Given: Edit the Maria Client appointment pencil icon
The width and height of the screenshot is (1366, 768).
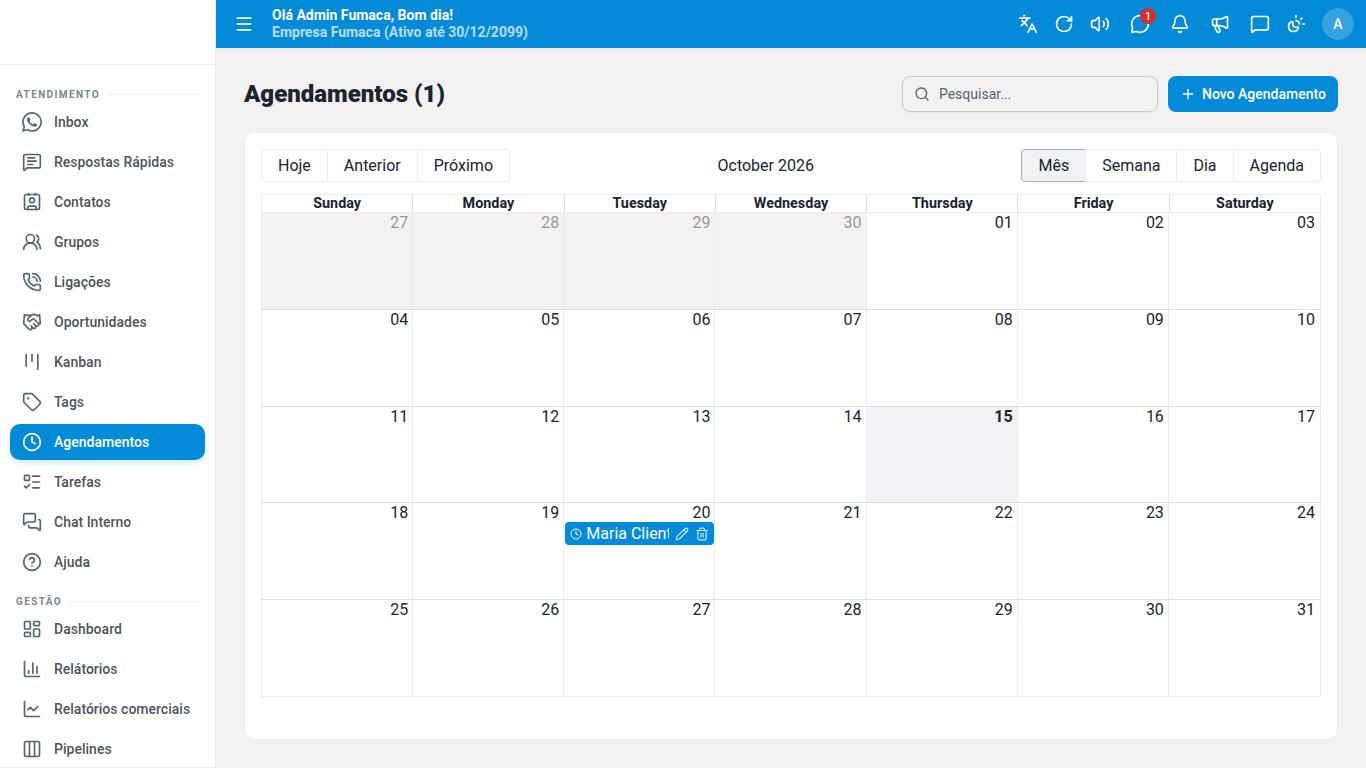Looking at the screenshot, I should coord(682,534).
